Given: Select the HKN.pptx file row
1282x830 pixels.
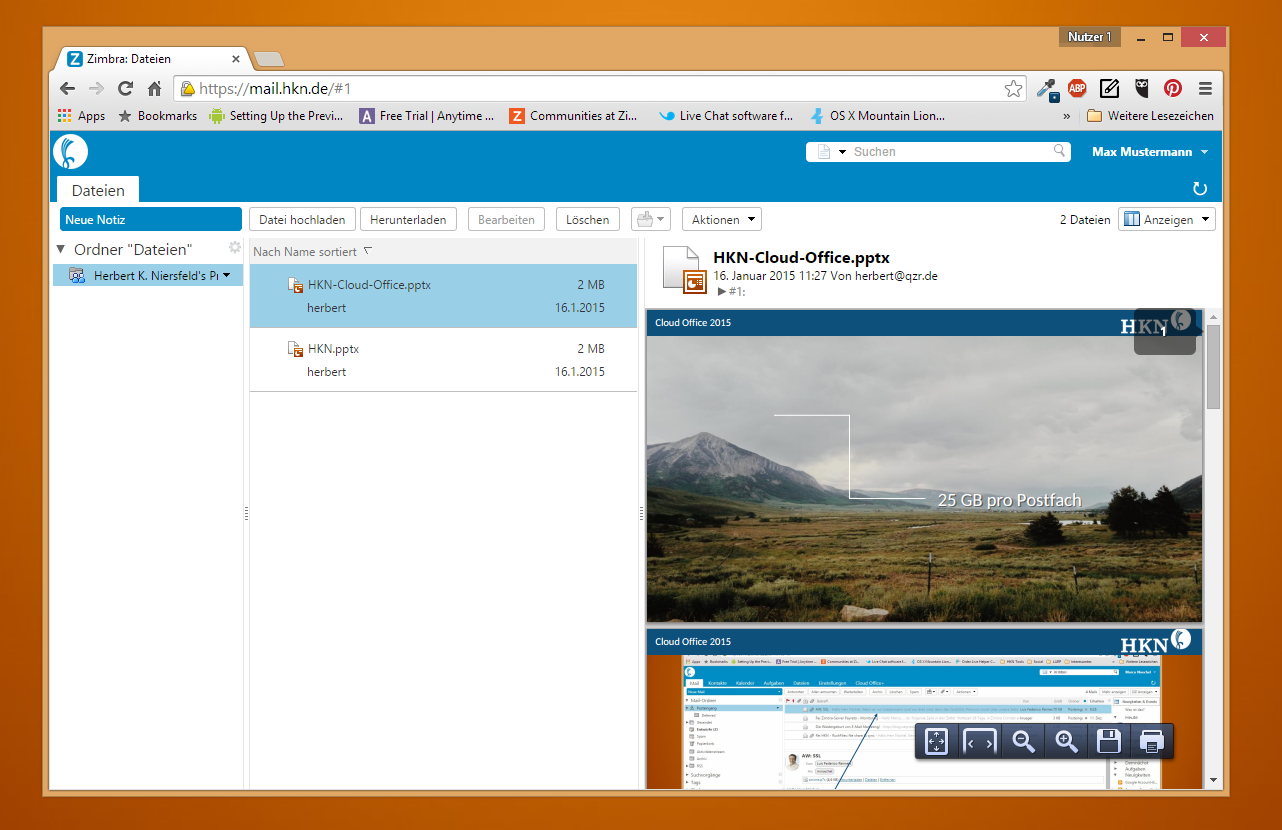Looking at the screenshot, I should click(443, 360).
